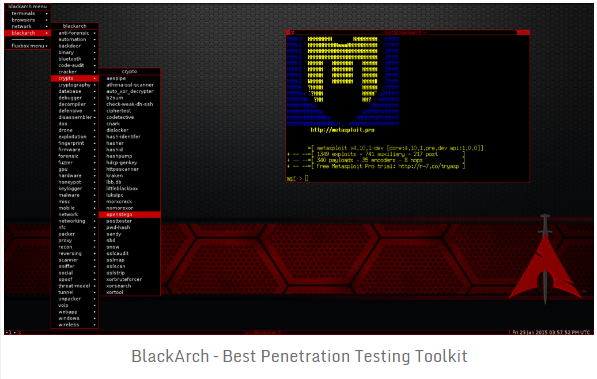Open the mobile category
The image size is (597, 379).
click(x=75, y=208)
